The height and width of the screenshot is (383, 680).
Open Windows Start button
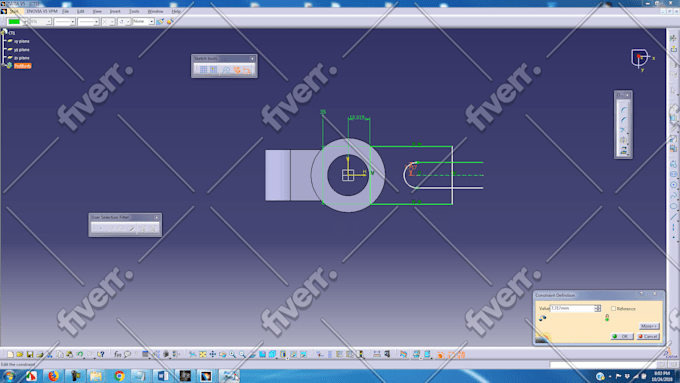[9, 376]
